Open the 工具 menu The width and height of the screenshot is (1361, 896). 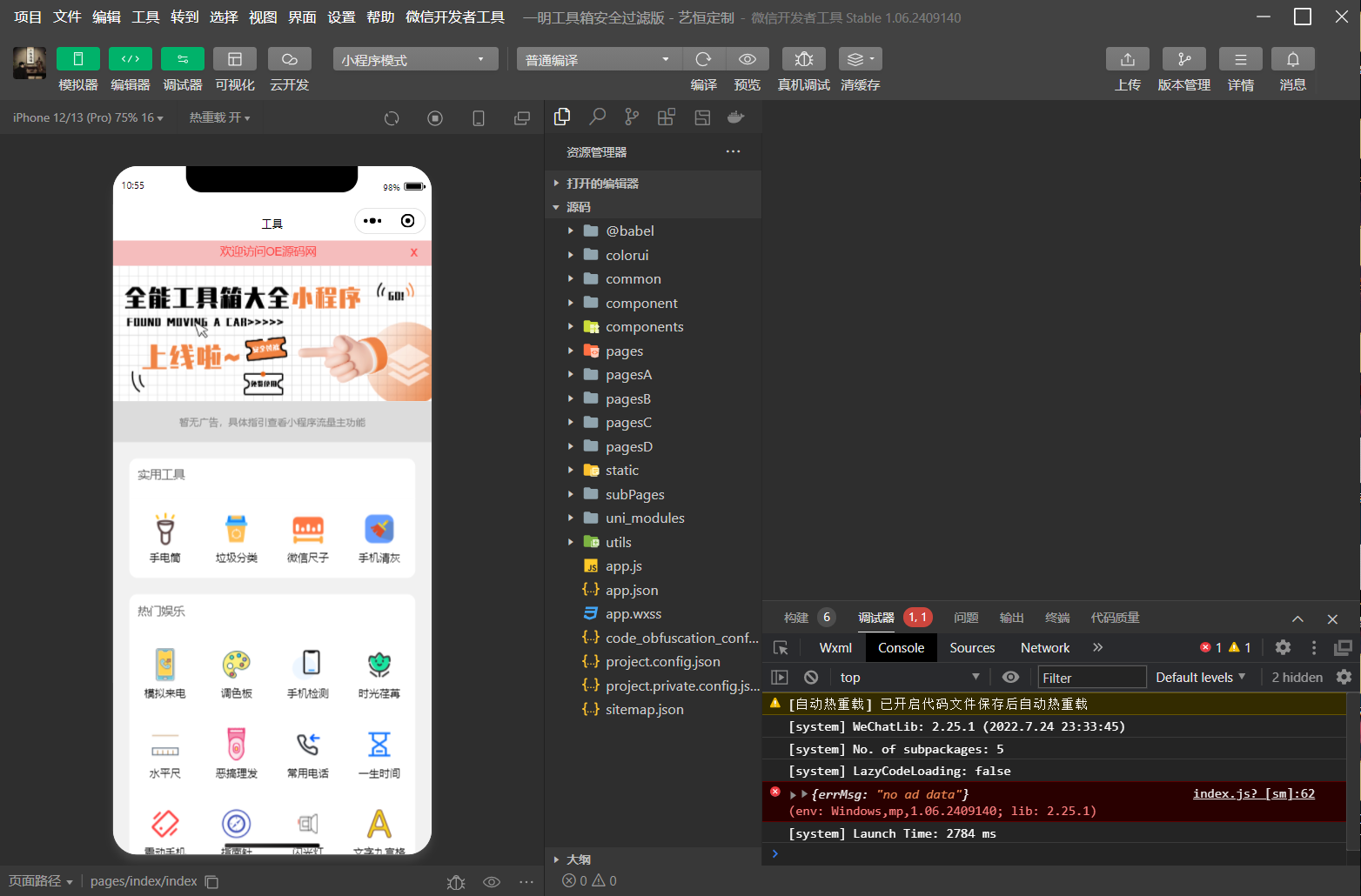pyautogui.click(x=145, y=17)
